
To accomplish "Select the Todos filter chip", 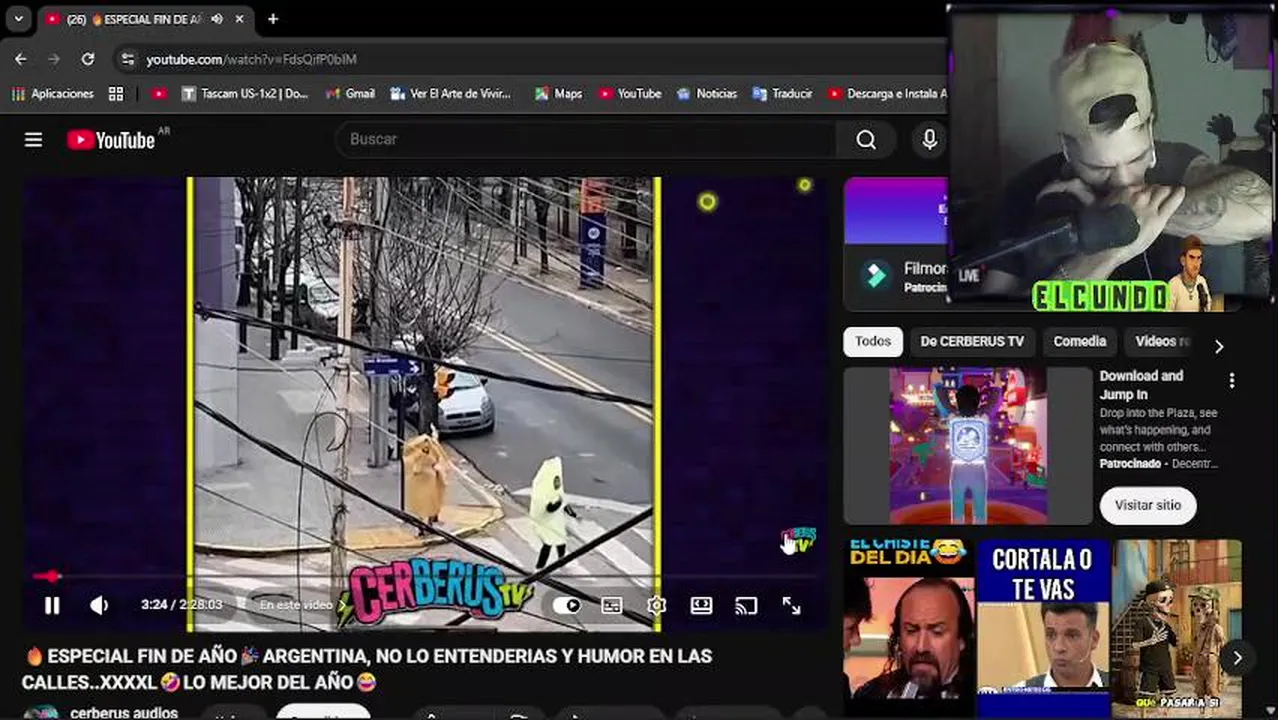I will tap(873, 342).
